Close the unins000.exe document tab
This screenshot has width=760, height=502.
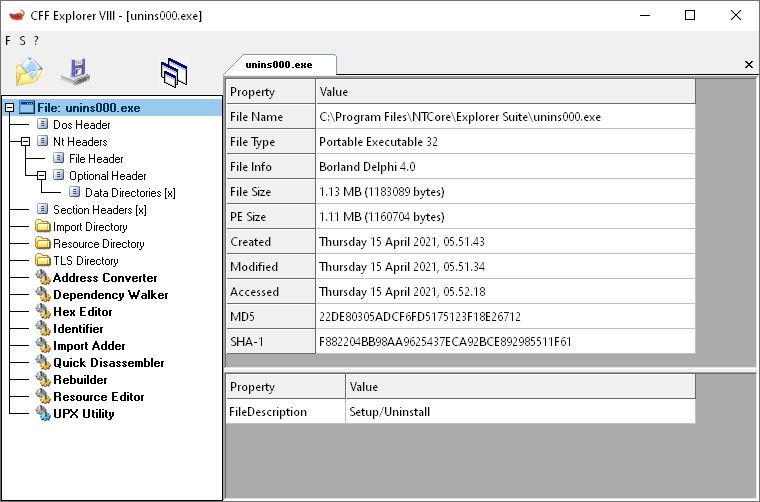[749, 64]
